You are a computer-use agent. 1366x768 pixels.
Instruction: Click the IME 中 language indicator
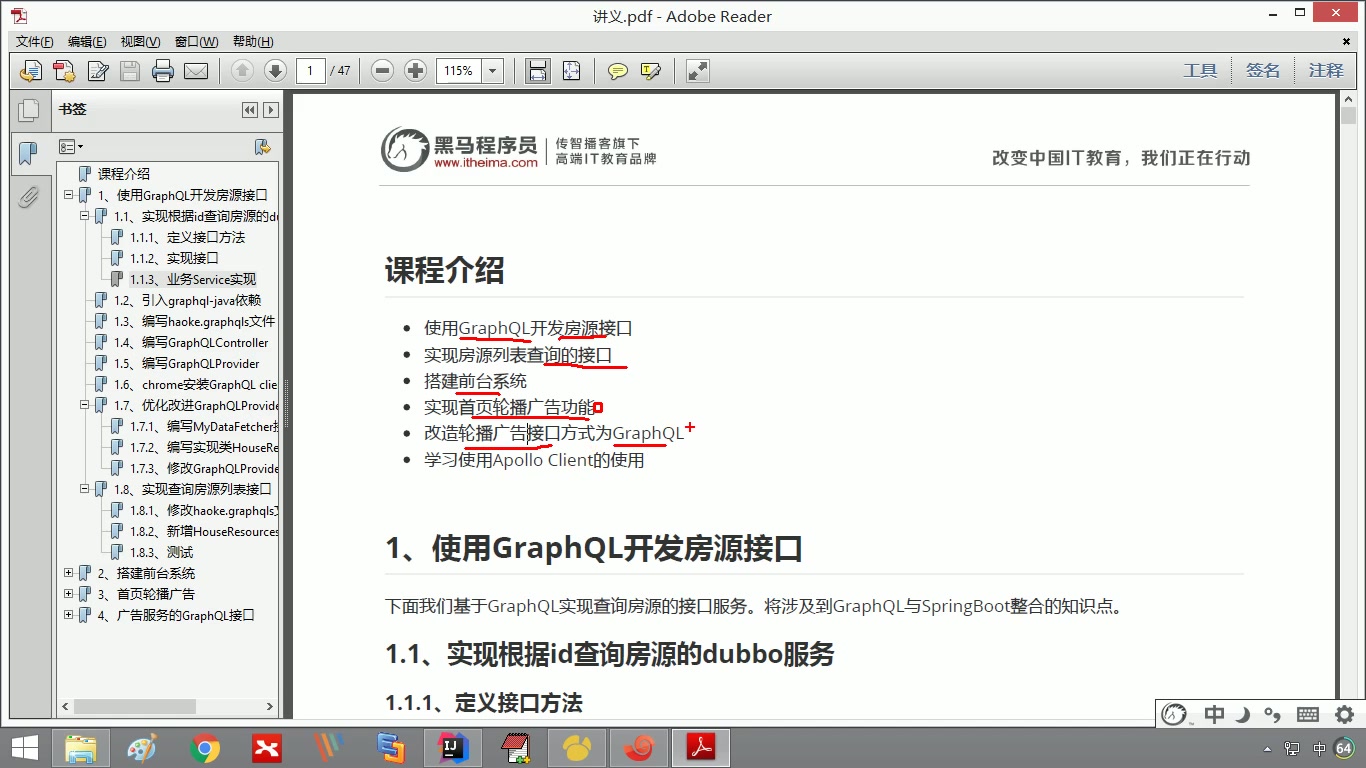pyautogui.click(x=1214, y=714)
